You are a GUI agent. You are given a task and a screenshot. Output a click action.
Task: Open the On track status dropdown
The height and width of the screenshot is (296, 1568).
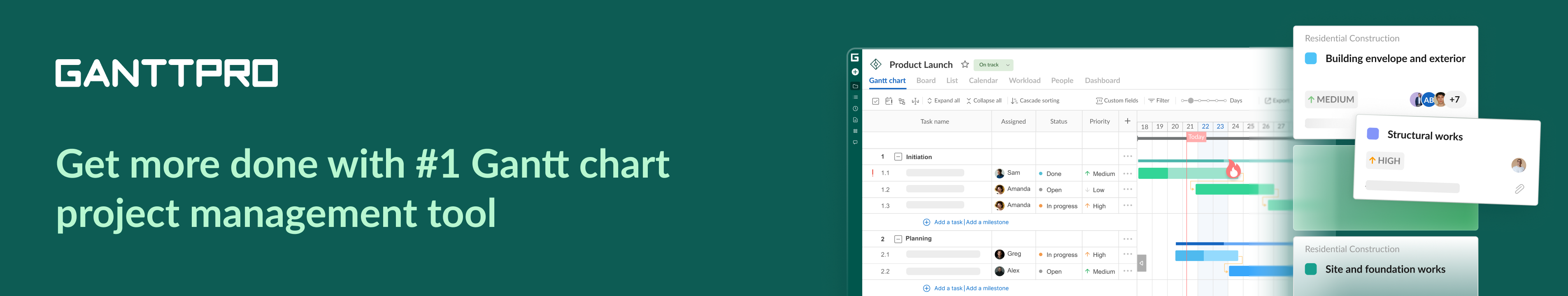993,65
